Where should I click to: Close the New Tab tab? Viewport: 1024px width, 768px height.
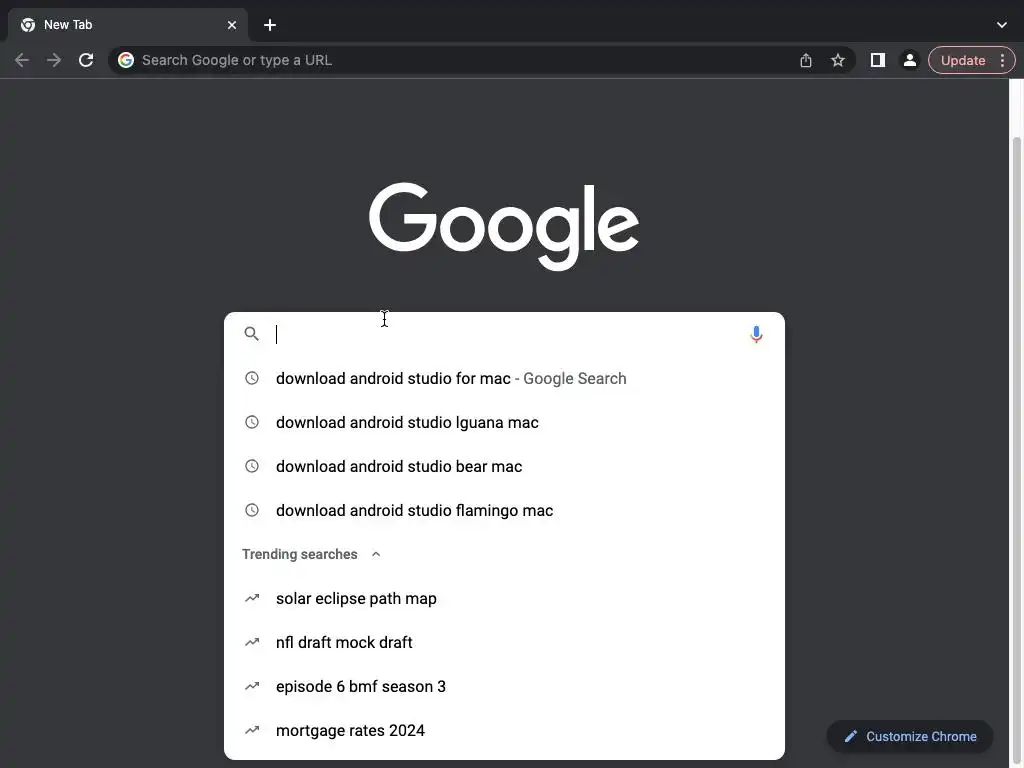coord(232,25)
